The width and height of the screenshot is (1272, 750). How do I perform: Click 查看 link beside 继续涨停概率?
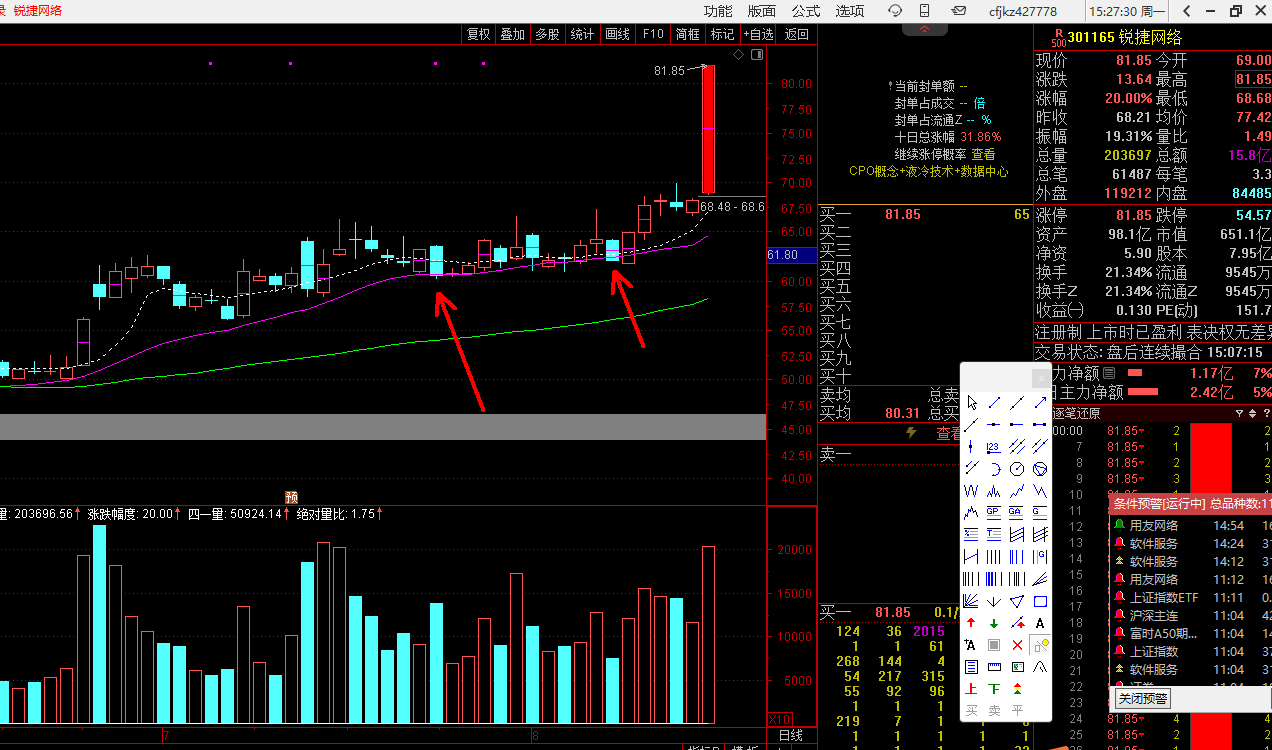click(x=983, y=155)
